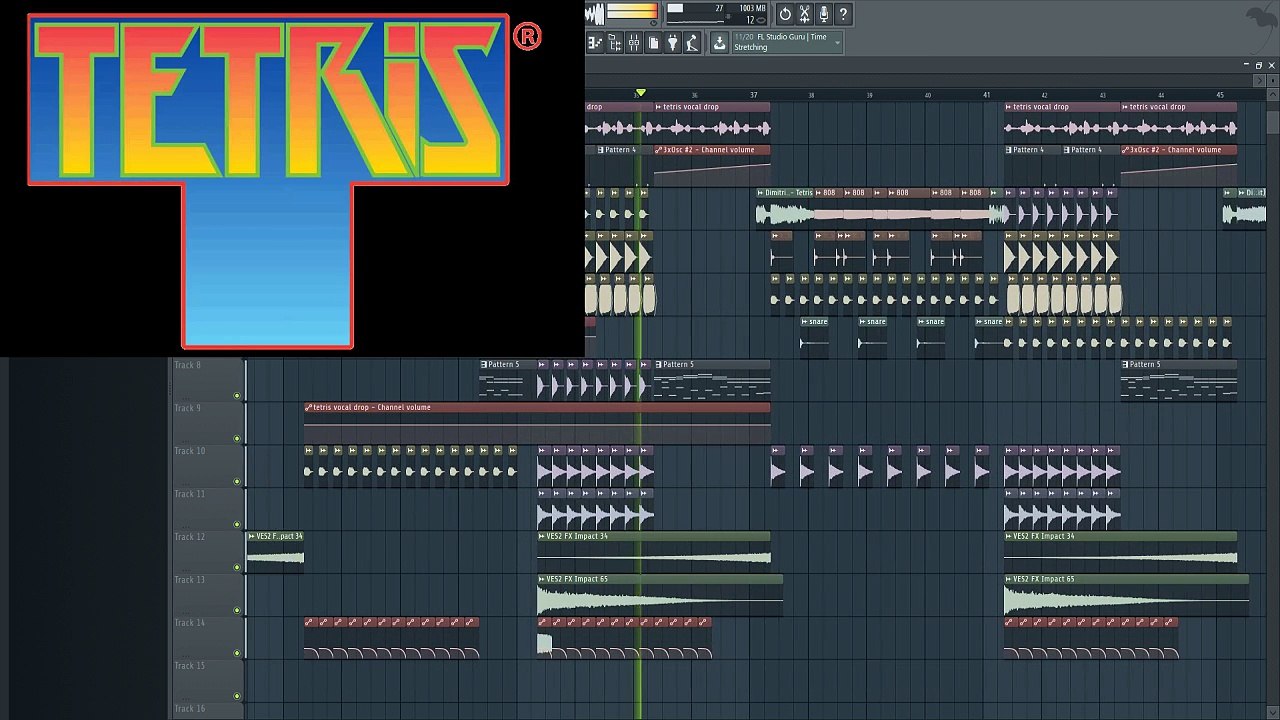Expand the FL Studio Guru hint panel dropdown

(x=837, y=42)
